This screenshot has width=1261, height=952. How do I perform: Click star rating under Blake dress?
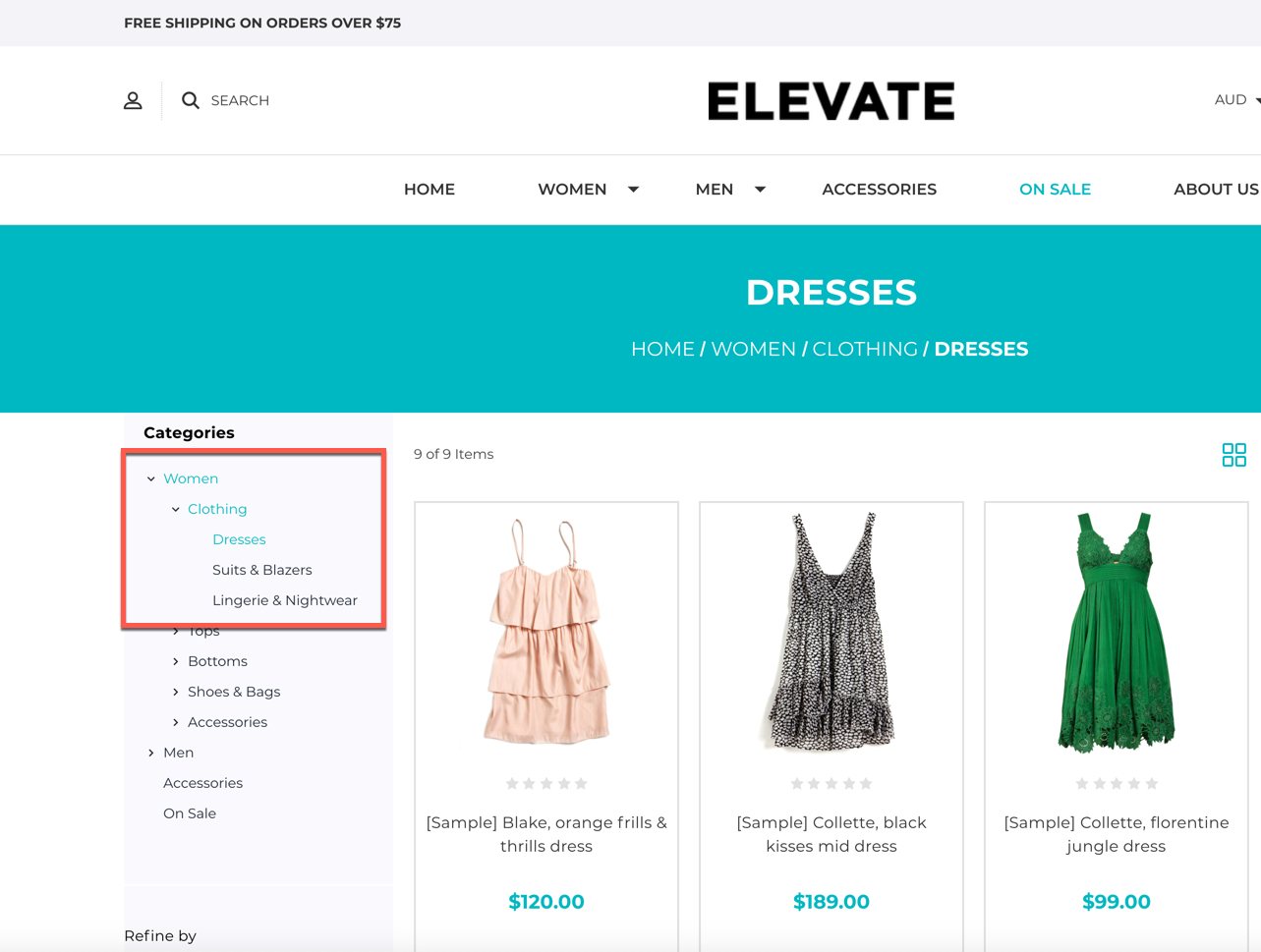(546, 784)
